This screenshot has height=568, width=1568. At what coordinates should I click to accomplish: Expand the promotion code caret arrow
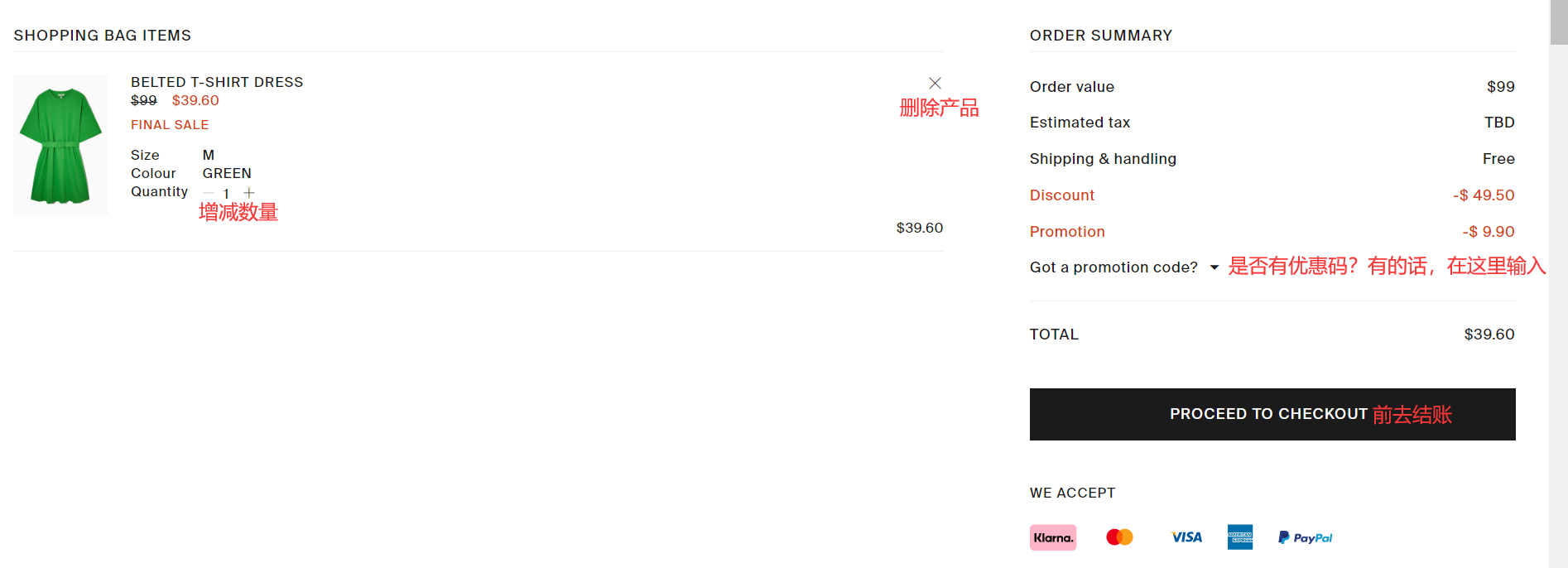tap(1214, 267)
